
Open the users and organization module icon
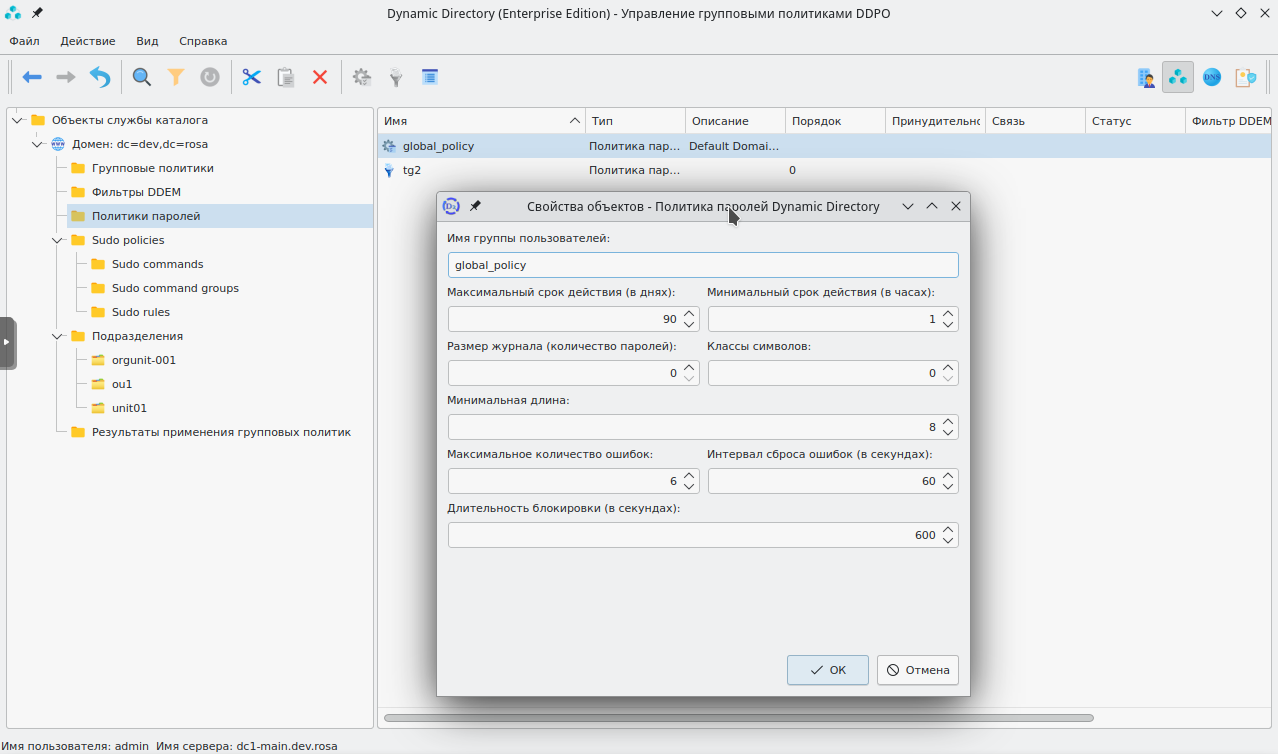click(x=1146, y=77)
